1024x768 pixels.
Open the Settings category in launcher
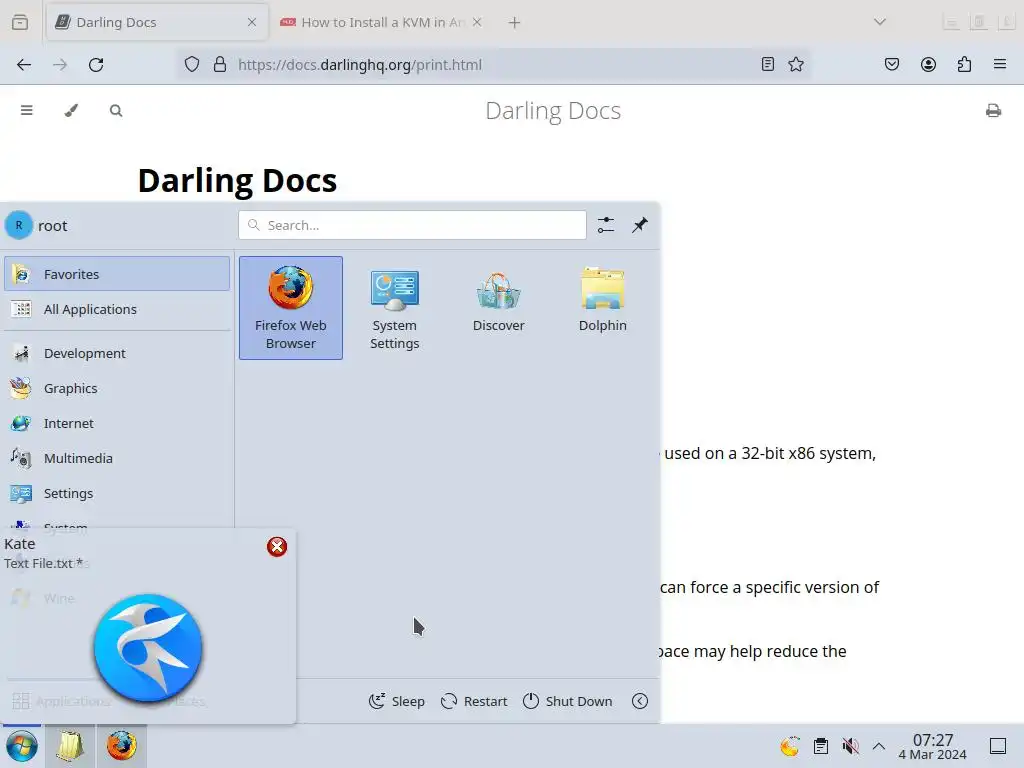(x=117, y=493)
